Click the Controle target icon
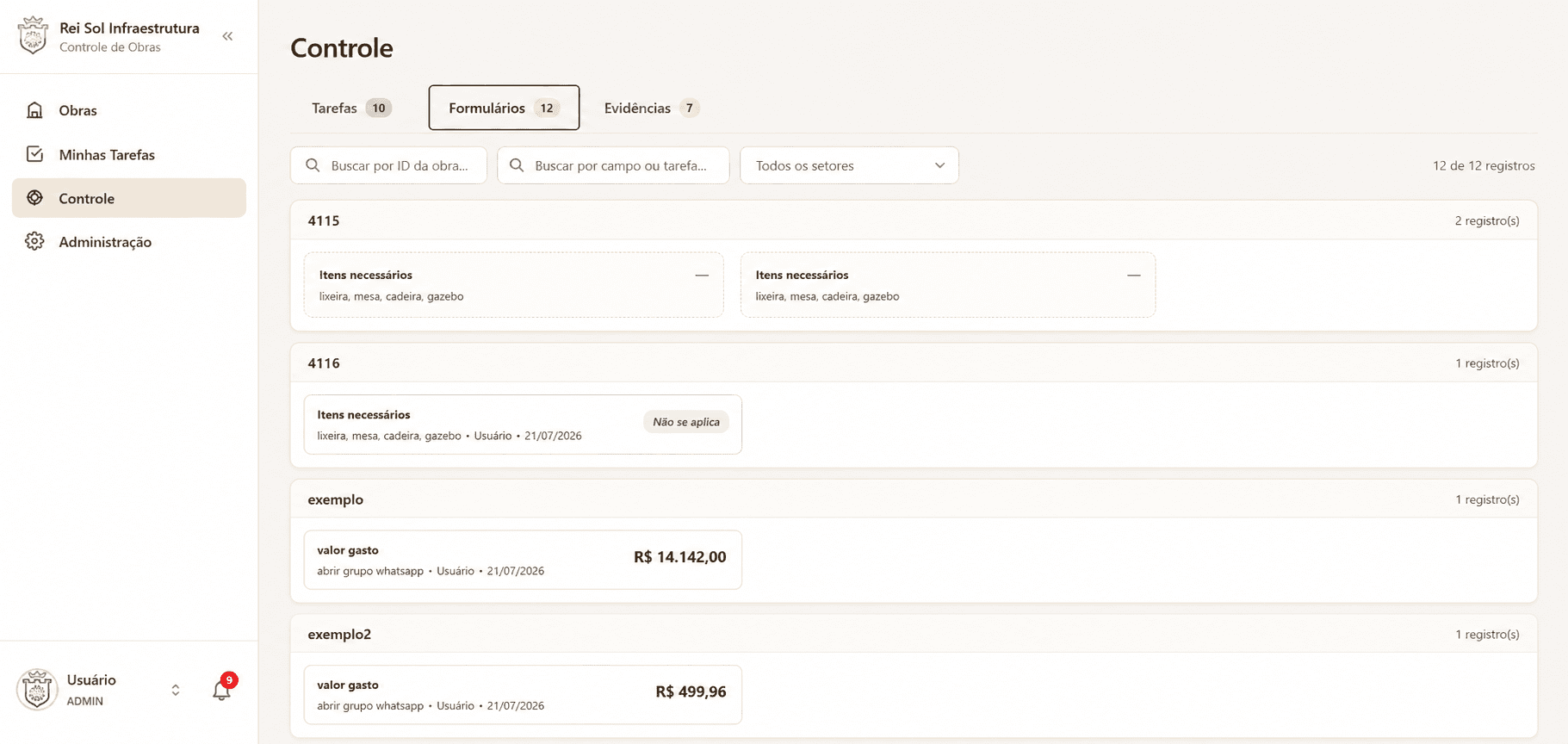Screen dimensions: 1568x744 pos(34,198)
